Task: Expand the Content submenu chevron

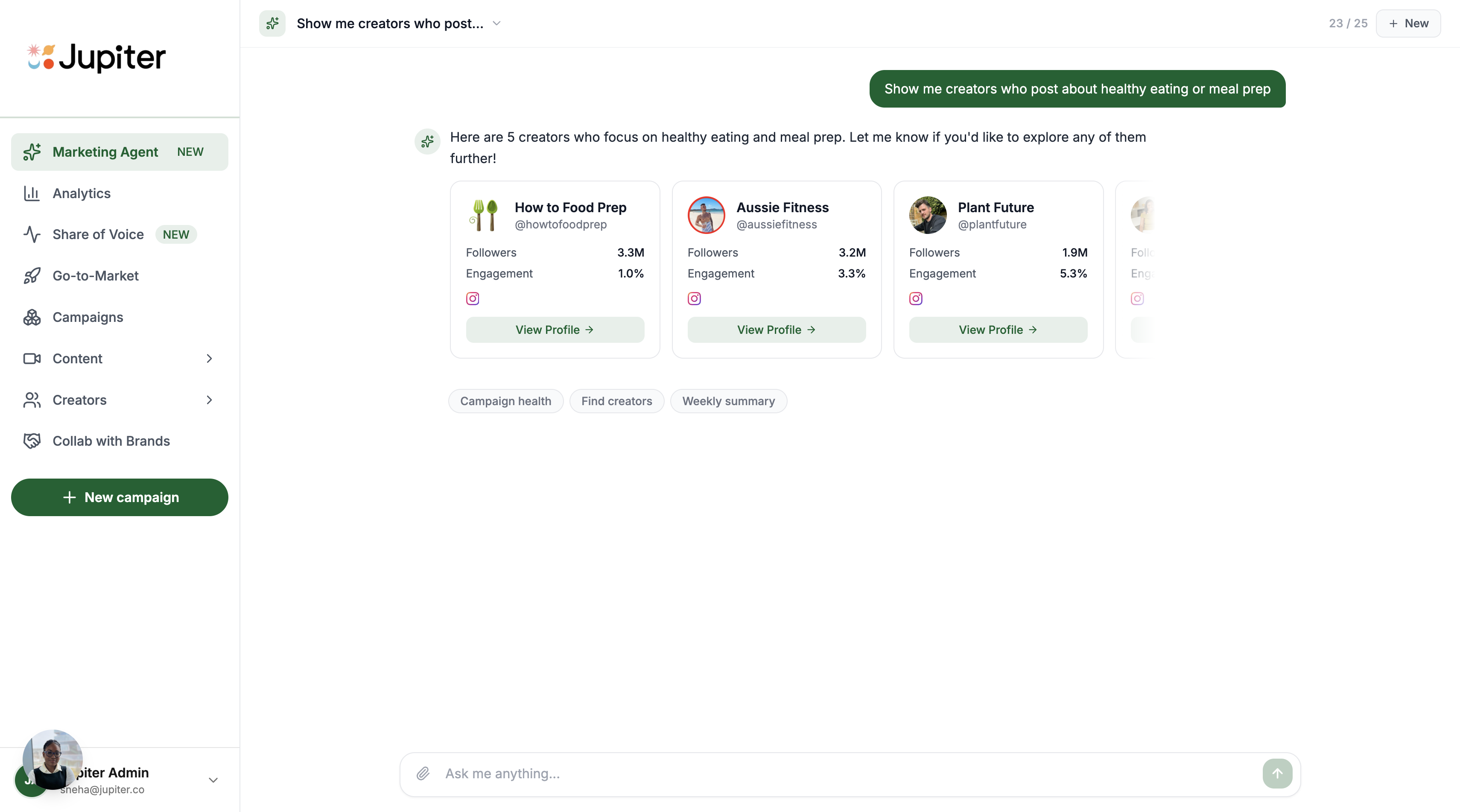Action: (209, 359)
